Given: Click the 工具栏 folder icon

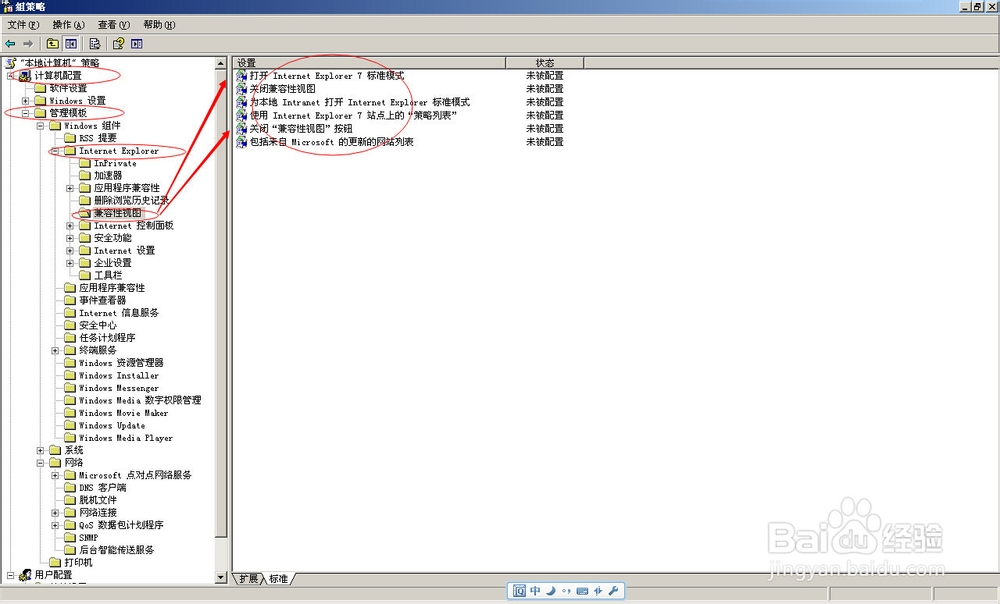Looking at the screenshot, I should click(85, 276).
